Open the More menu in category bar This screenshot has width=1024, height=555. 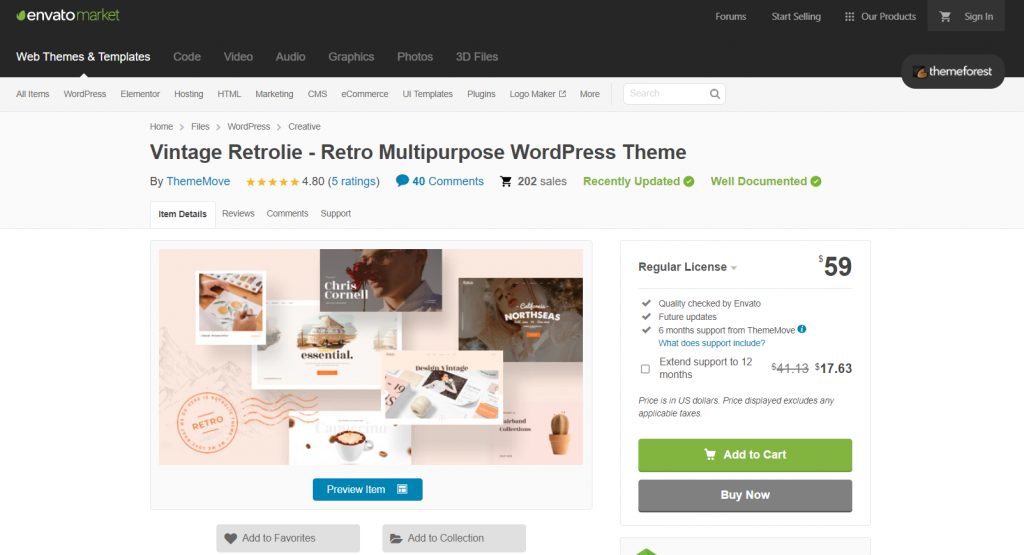589,94
